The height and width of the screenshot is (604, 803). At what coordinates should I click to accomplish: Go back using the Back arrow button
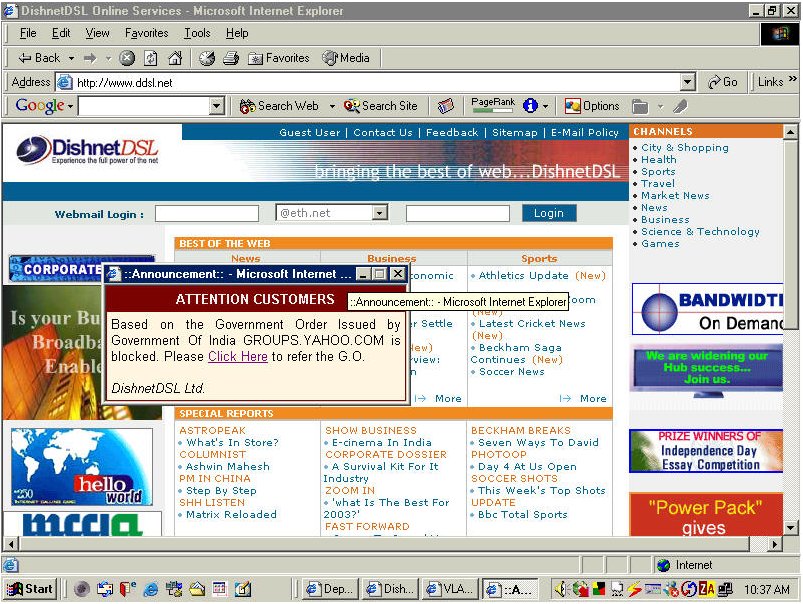(x=39, y=58)
